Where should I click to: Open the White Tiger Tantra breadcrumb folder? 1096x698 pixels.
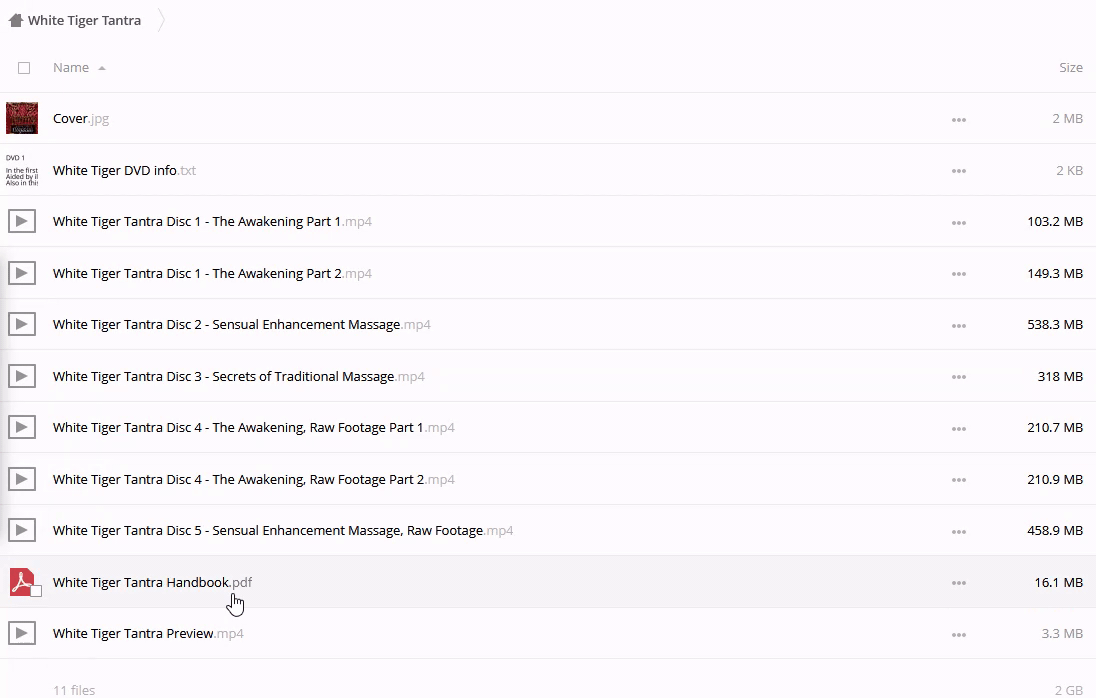(x=84, y=20)
